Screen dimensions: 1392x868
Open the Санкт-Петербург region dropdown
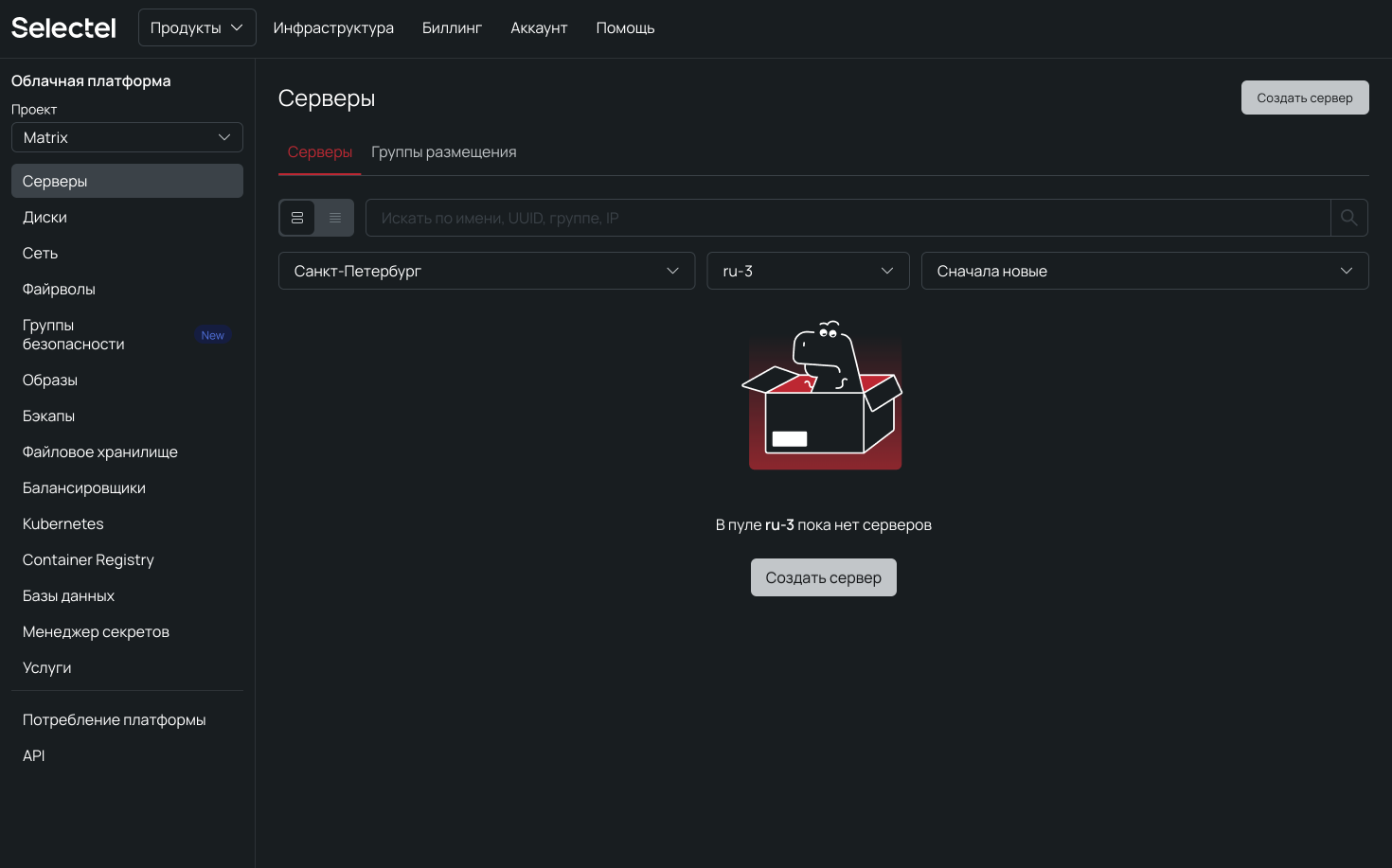pos(487,271)
